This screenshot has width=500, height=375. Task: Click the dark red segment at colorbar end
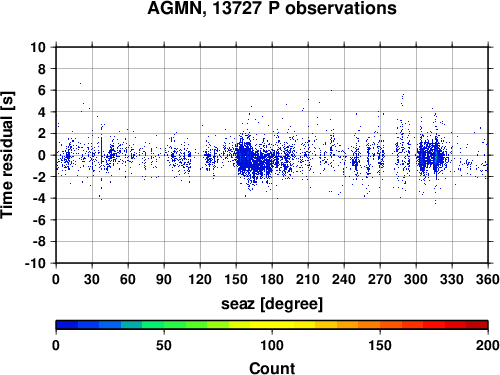477,325
